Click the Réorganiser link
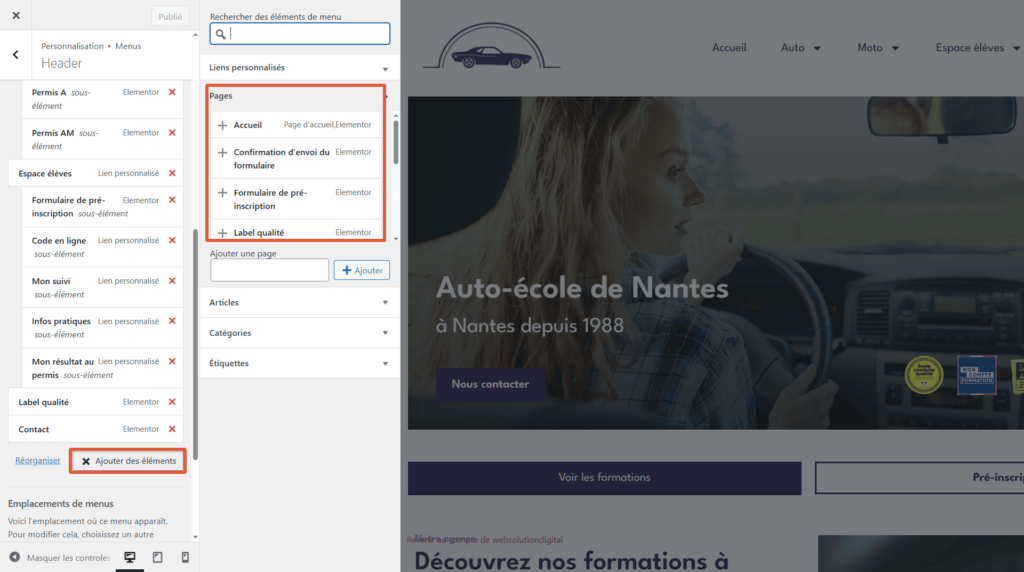This screenshot has height=572, width=1024. 38,461
